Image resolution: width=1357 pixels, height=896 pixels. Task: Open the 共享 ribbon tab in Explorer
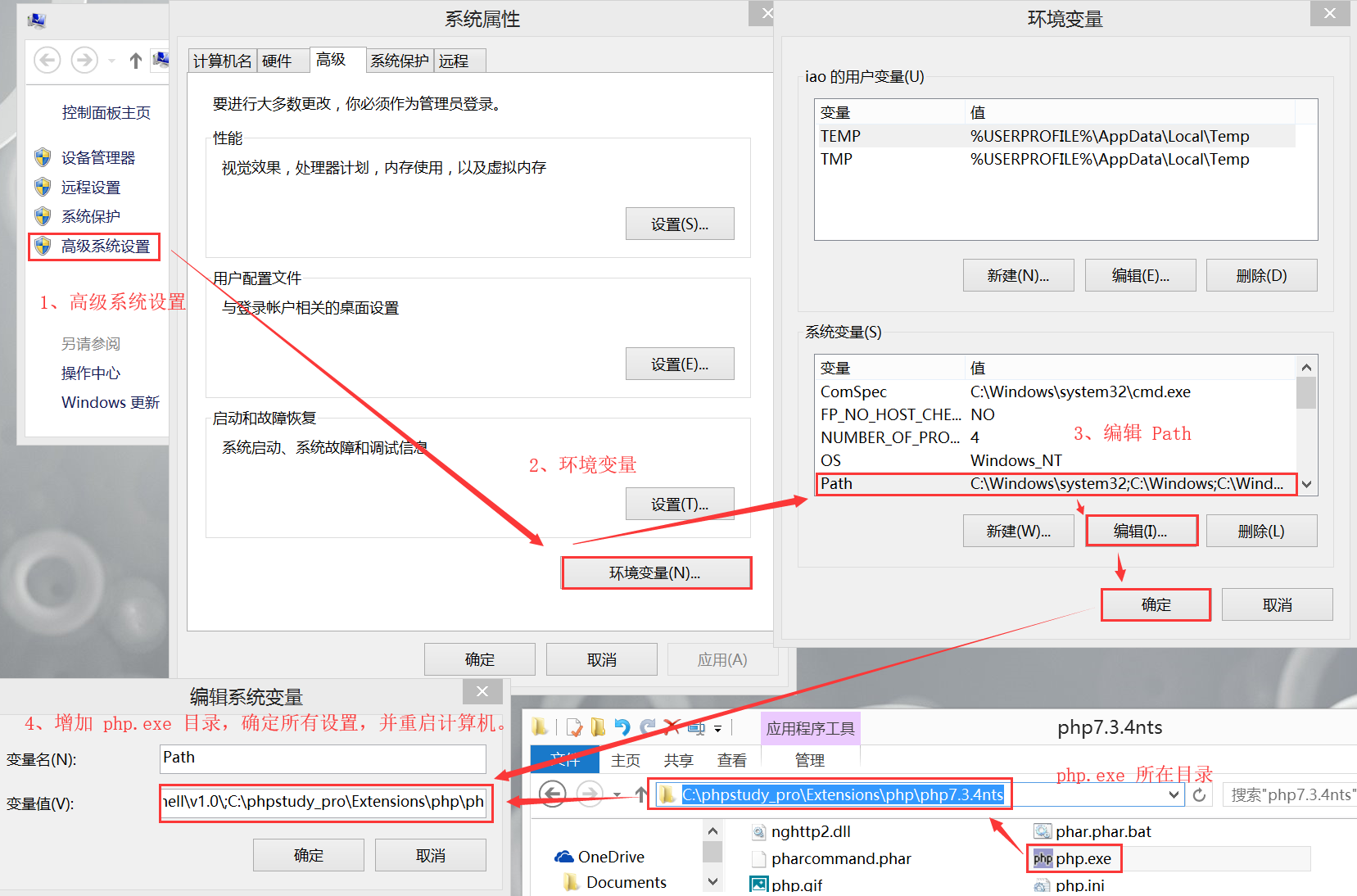[x=678, y=761]
